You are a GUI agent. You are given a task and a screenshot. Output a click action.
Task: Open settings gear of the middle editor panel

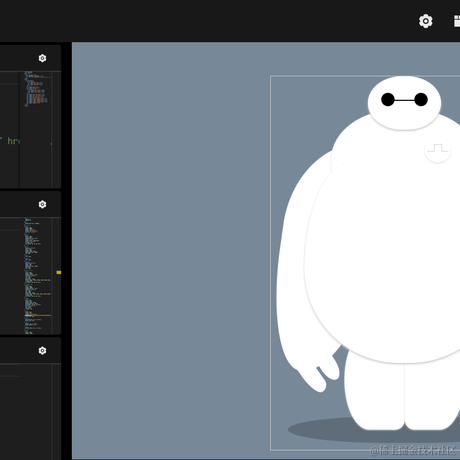[42, 204]
